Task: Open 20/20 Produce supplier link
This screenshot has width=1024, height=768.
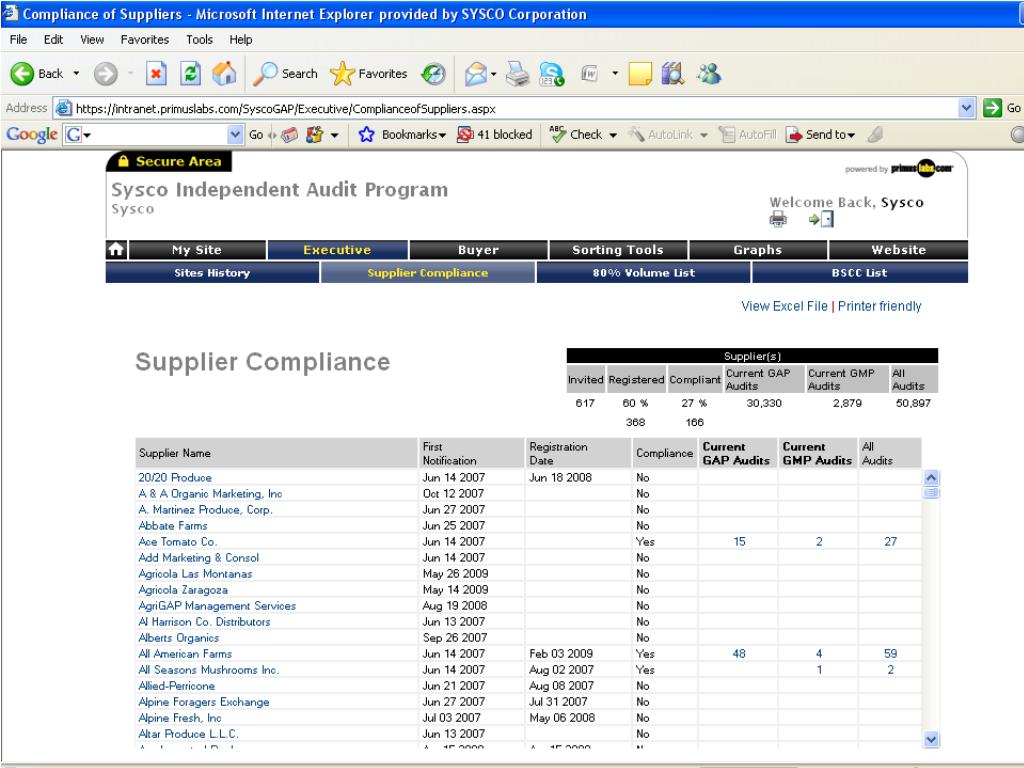Action: point(175,477)
